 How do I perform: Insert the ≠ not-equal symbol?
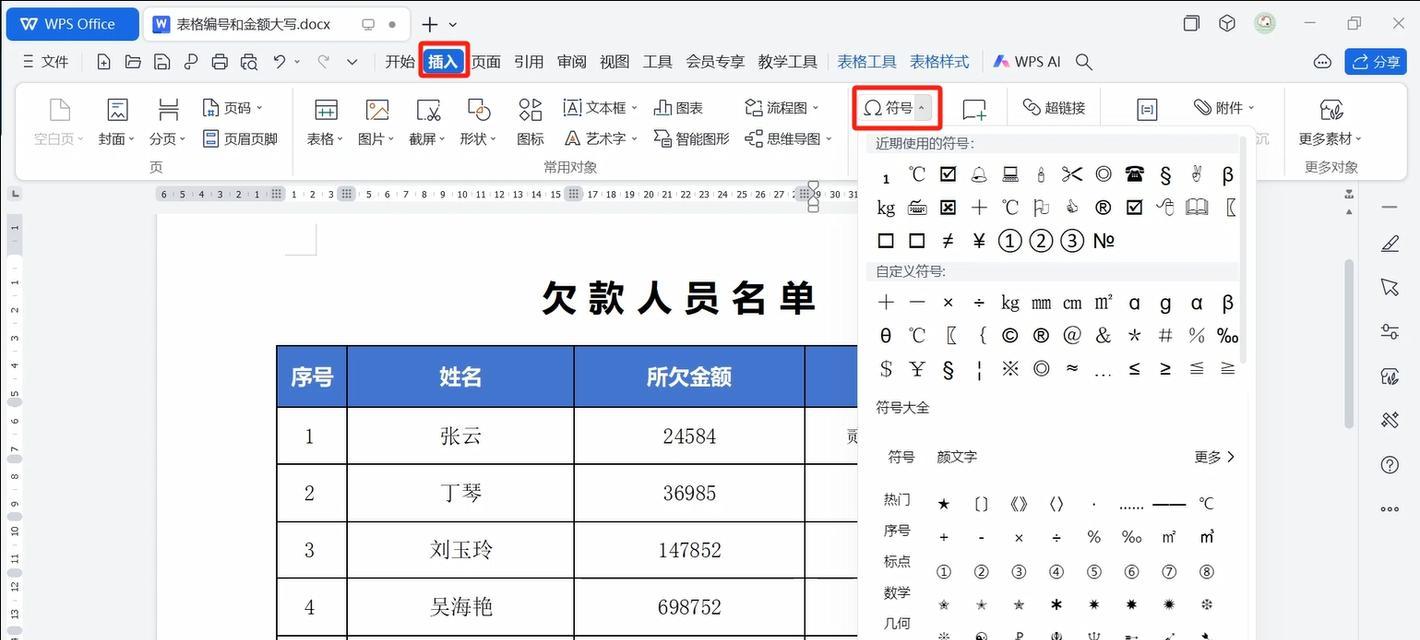[948, 241]
